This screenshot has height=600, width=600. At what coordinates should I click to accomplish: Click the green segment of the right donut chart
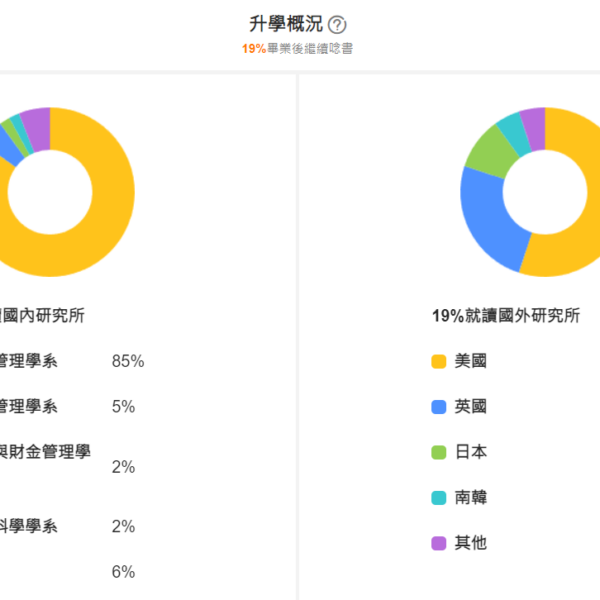(489, 148)
